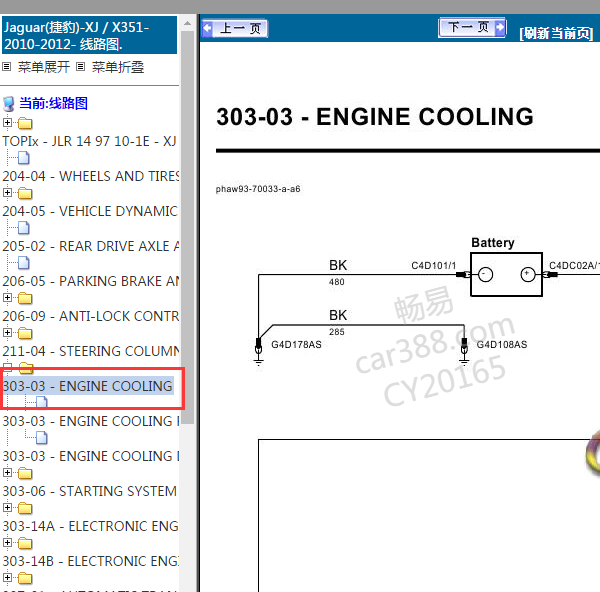Viewport: 600px width, 592px height.
Task: Click the computer icon beside 当前:线路图
Action: point(9,104)
